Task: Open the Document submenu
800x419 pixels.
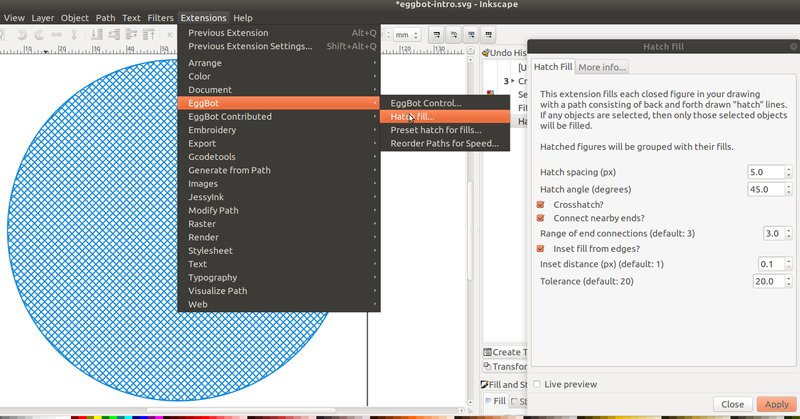Action: pos(279,89)
